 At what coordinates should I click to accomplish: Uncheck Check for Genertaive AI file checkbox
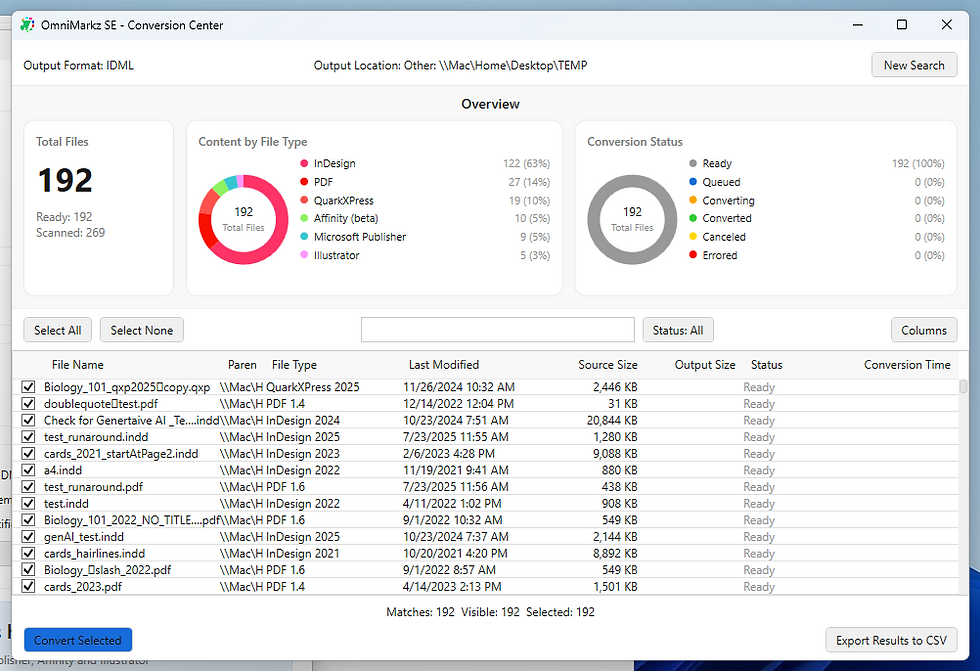(x=28, y=420)
